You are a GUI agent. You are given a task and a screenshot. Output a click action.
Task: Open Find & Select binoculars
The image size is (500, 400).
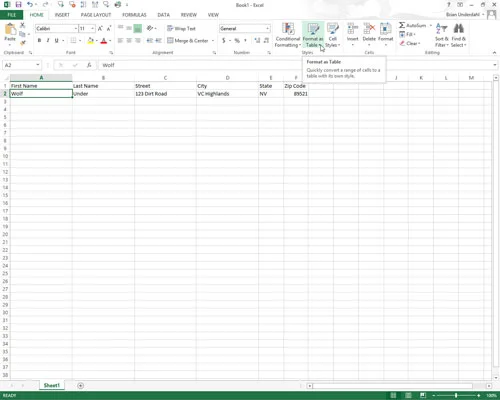tap(459, 35)
